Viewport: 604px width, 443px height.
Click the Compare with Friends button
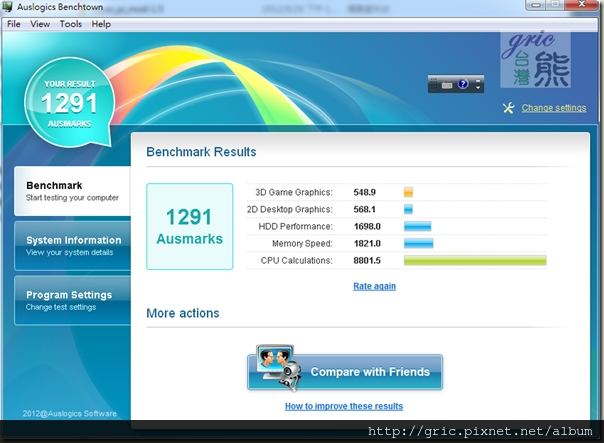point(345,372)
